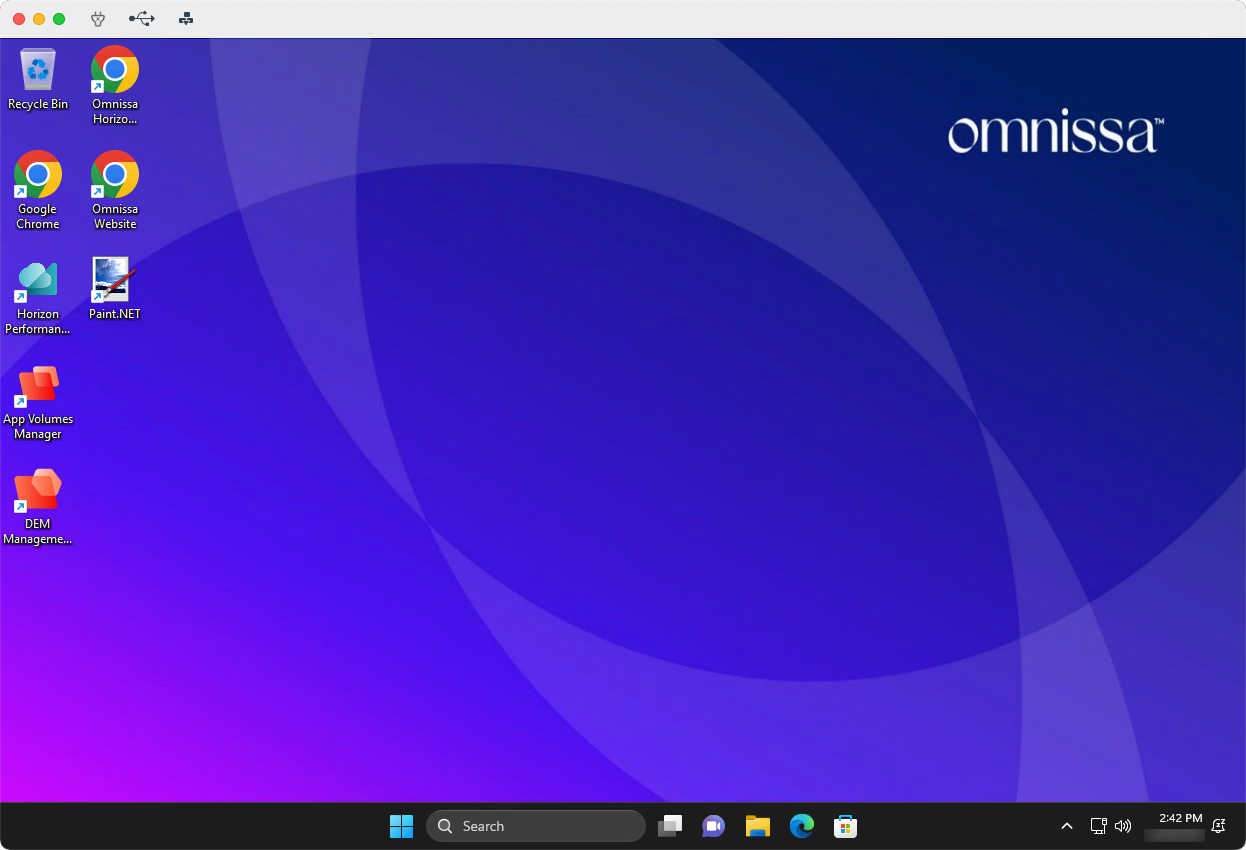1246x850 pixels.
Task: Open Task View from the taskbar
Action: pyautogui.click(x=670, y=826)
